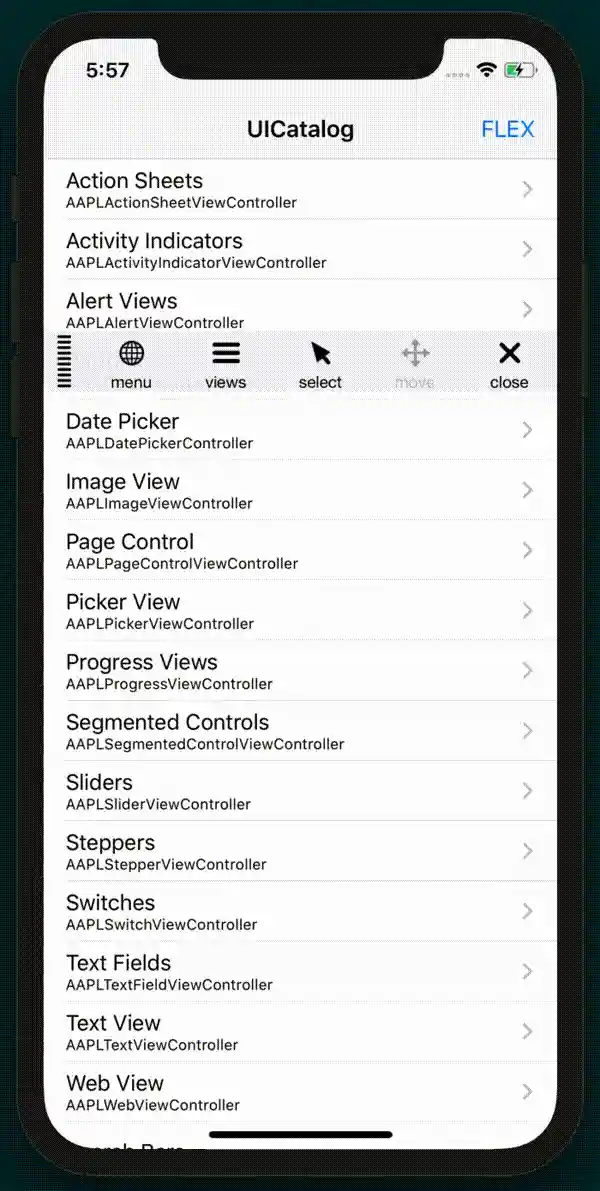
Task: Tap the FLEX button in navigation bar
Action: (x=507, y=129)
